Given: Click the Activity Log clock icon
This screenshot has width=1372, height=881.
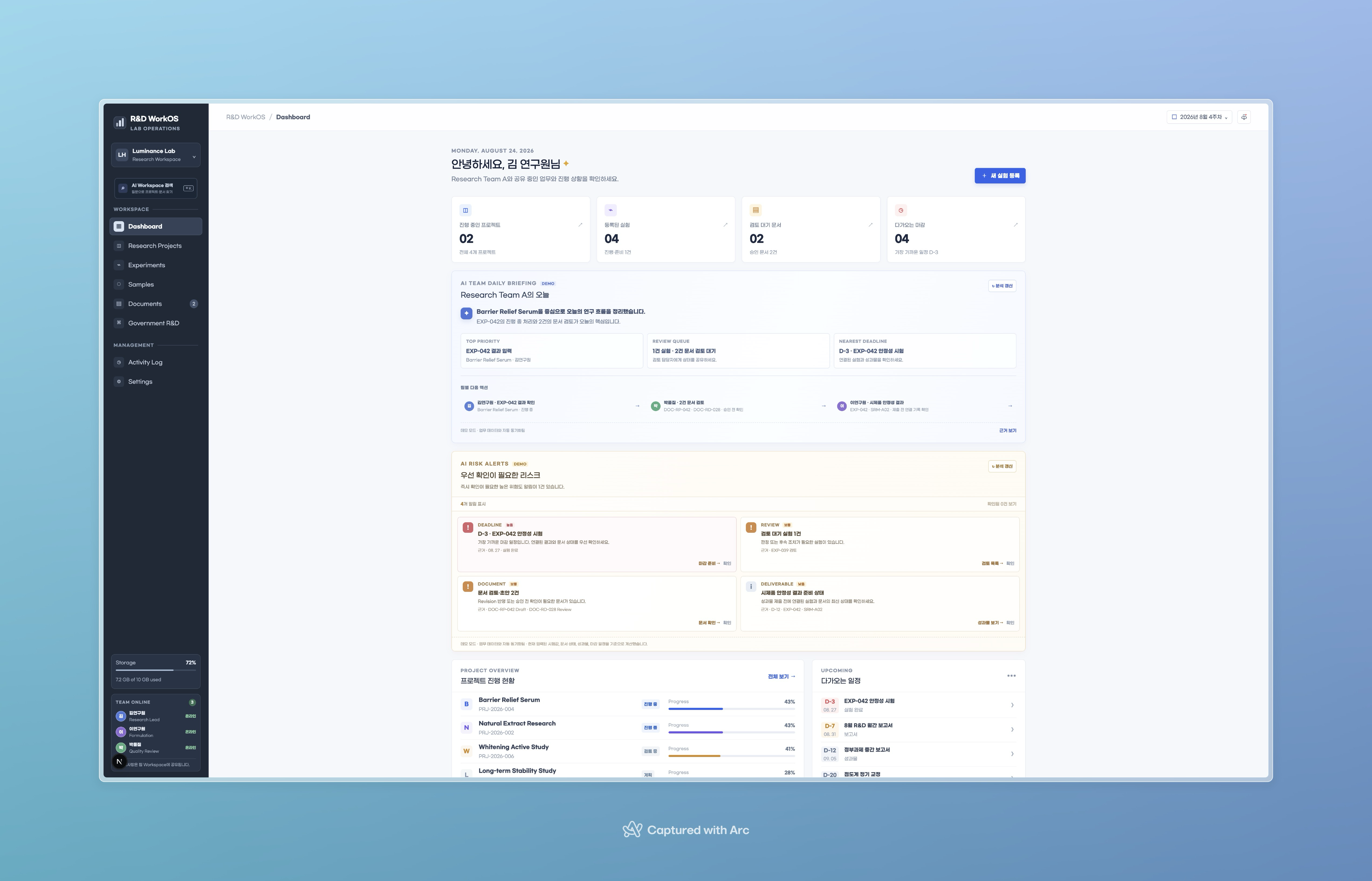Looking at the screenshot, I should pyautogui.click(x=119, y=362).
